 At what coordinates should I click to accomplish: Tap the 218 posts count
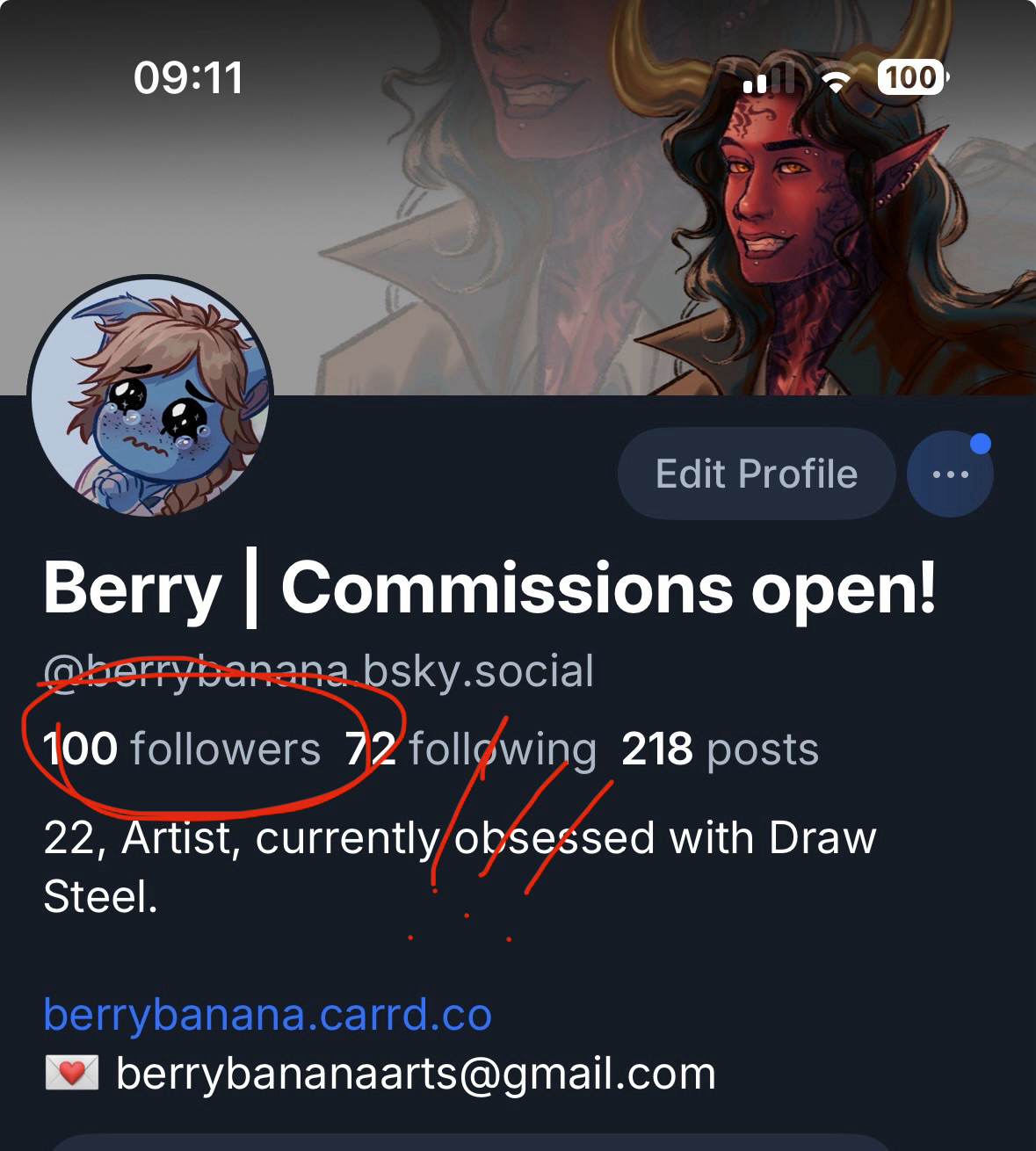tap(720, 749)
